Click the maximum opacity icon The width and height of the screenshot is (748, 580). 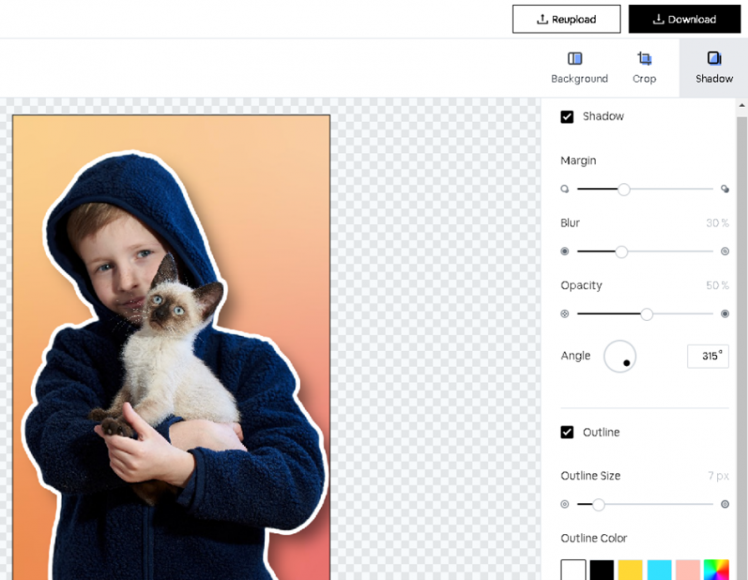(x=725, y=314)
